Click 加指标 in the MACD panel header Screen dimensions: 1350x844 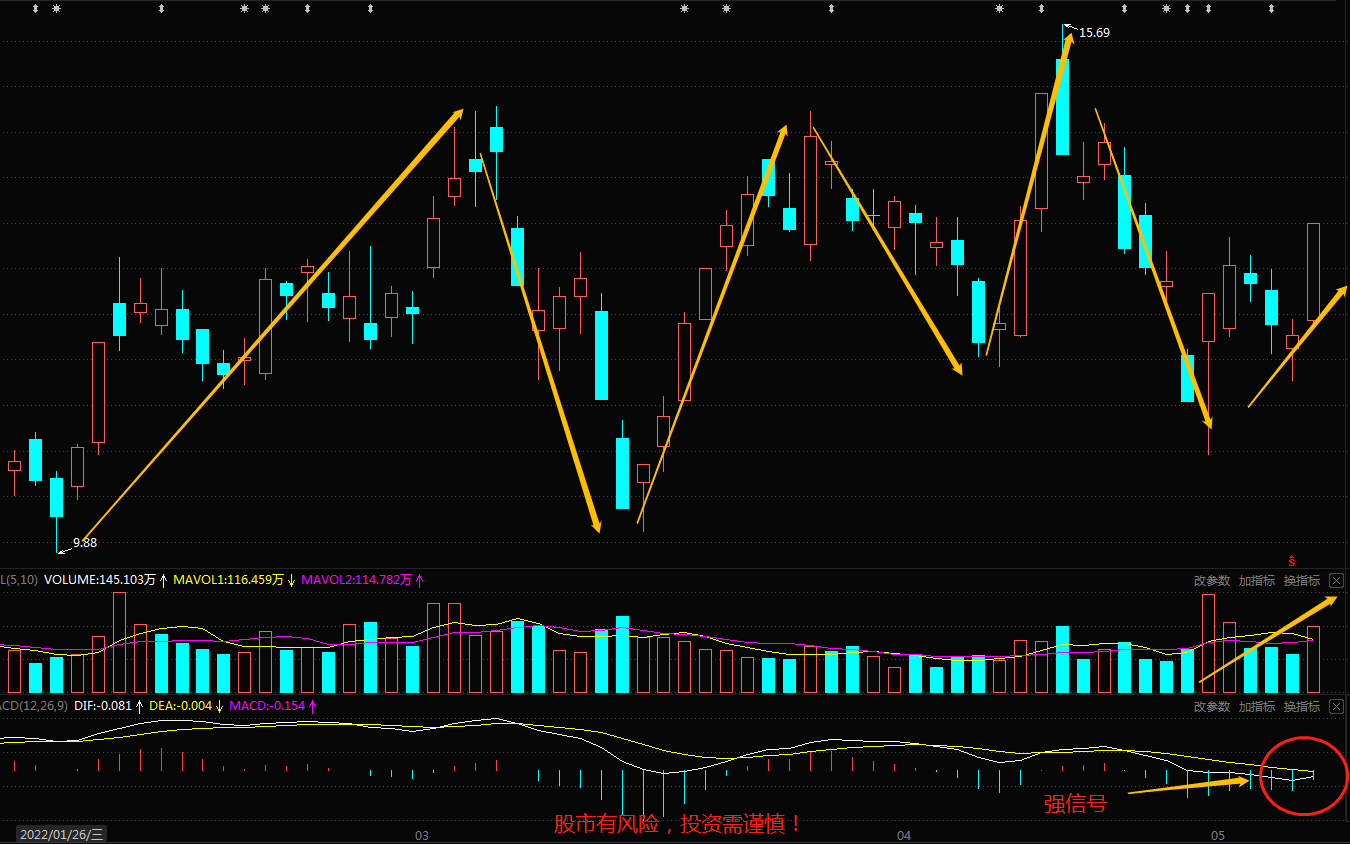(x=1257, y=707)
